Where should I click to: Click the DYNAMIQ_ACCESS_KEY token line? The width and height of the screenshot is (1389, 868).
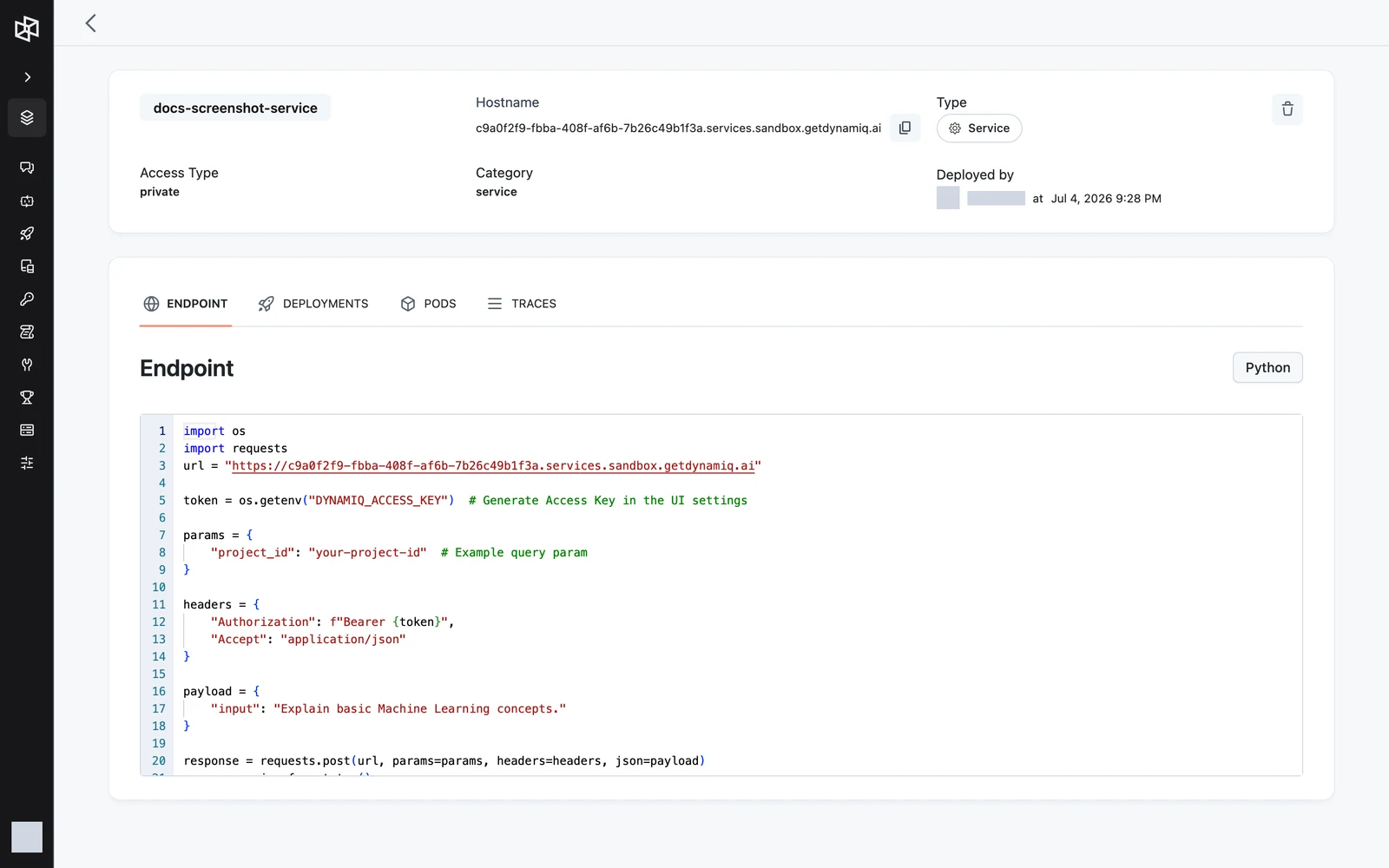[x=465, y=501]
